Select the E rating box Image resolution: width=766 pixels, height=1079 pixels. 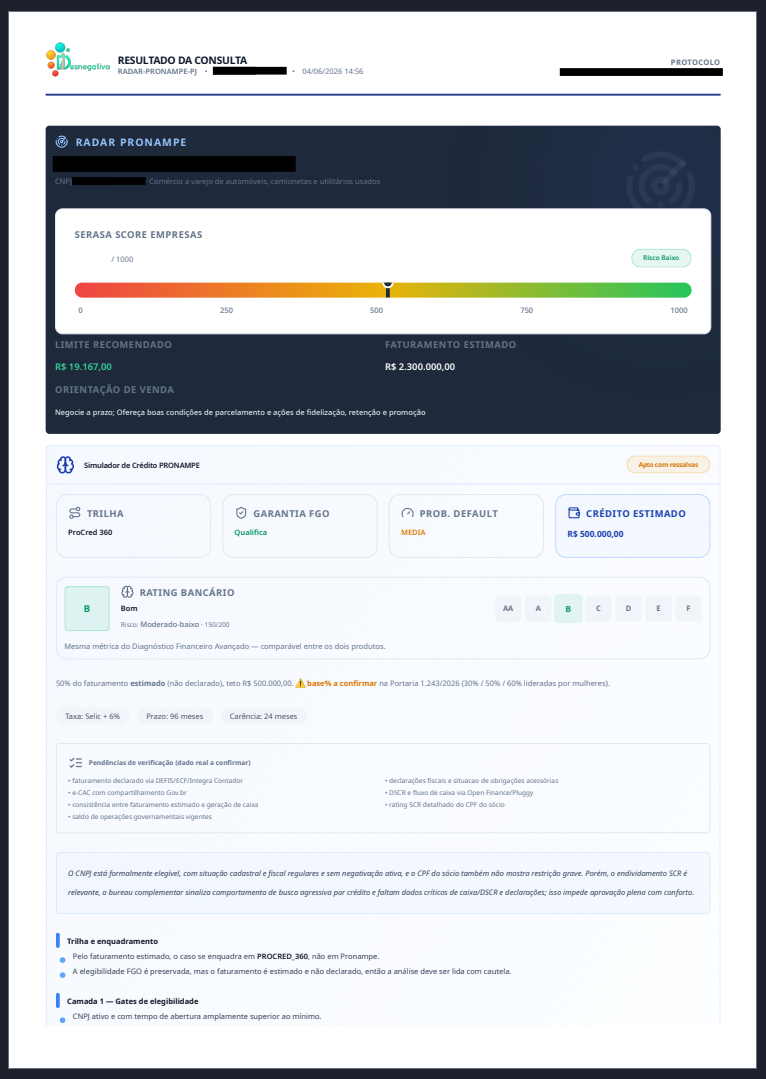tap(659, 608)
